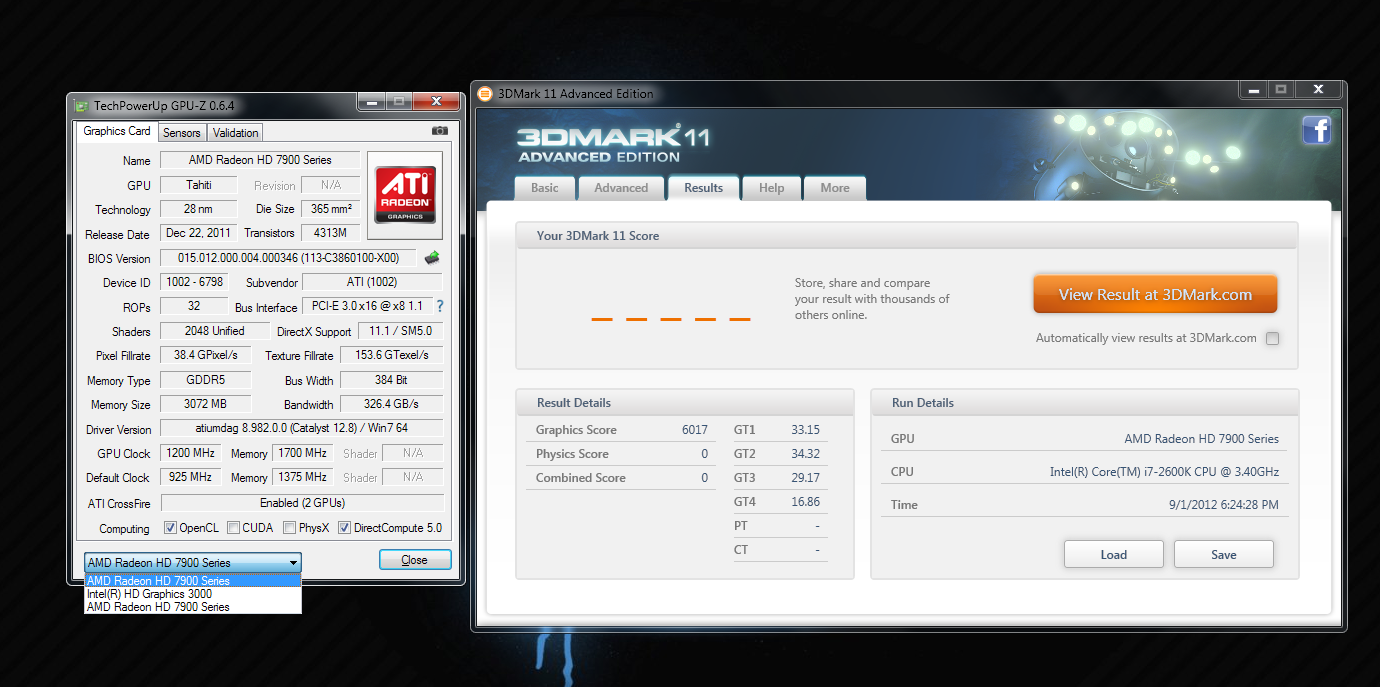This screenshot has height=687, width=1380.
Task: Click the GPU-Z title bar app icon
Action: click(x=82, y=105)
